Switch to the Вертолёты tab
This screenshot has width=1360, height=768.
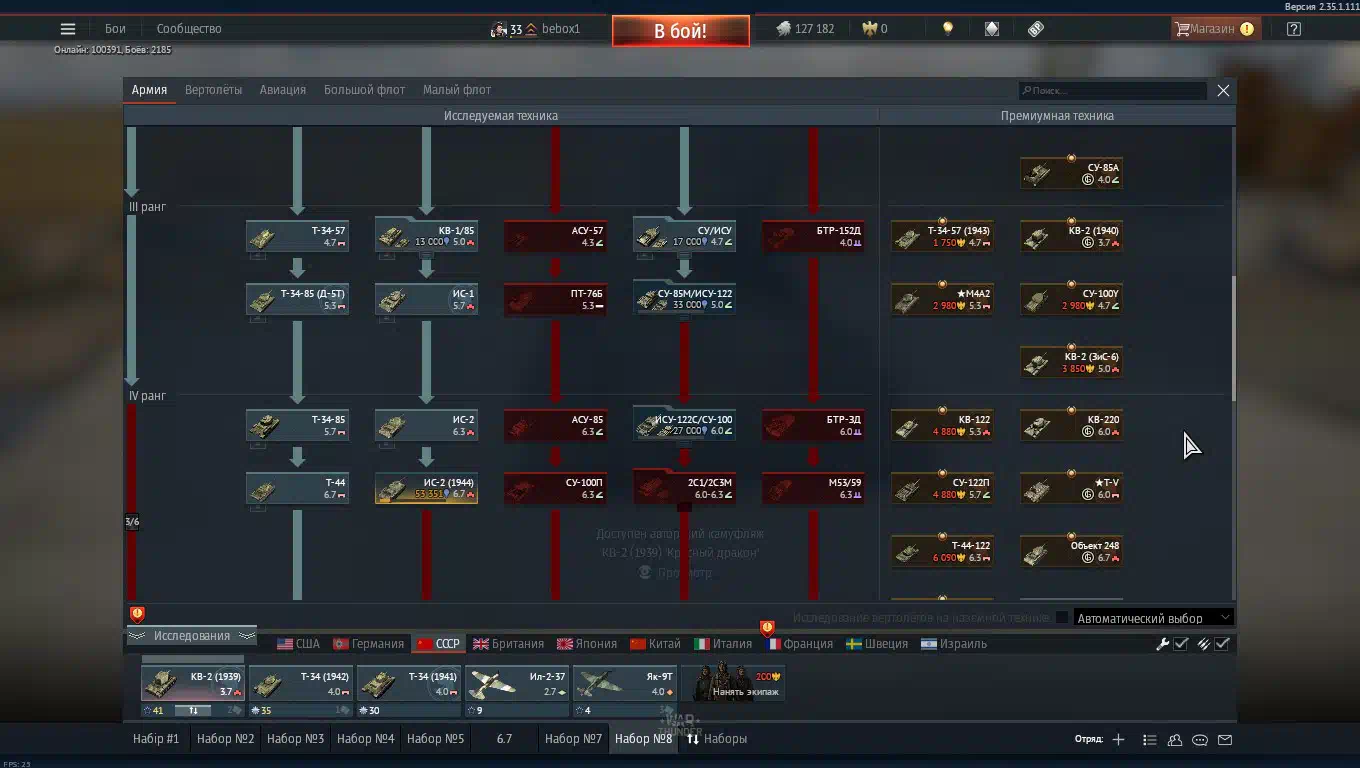[x=213, y=90]
